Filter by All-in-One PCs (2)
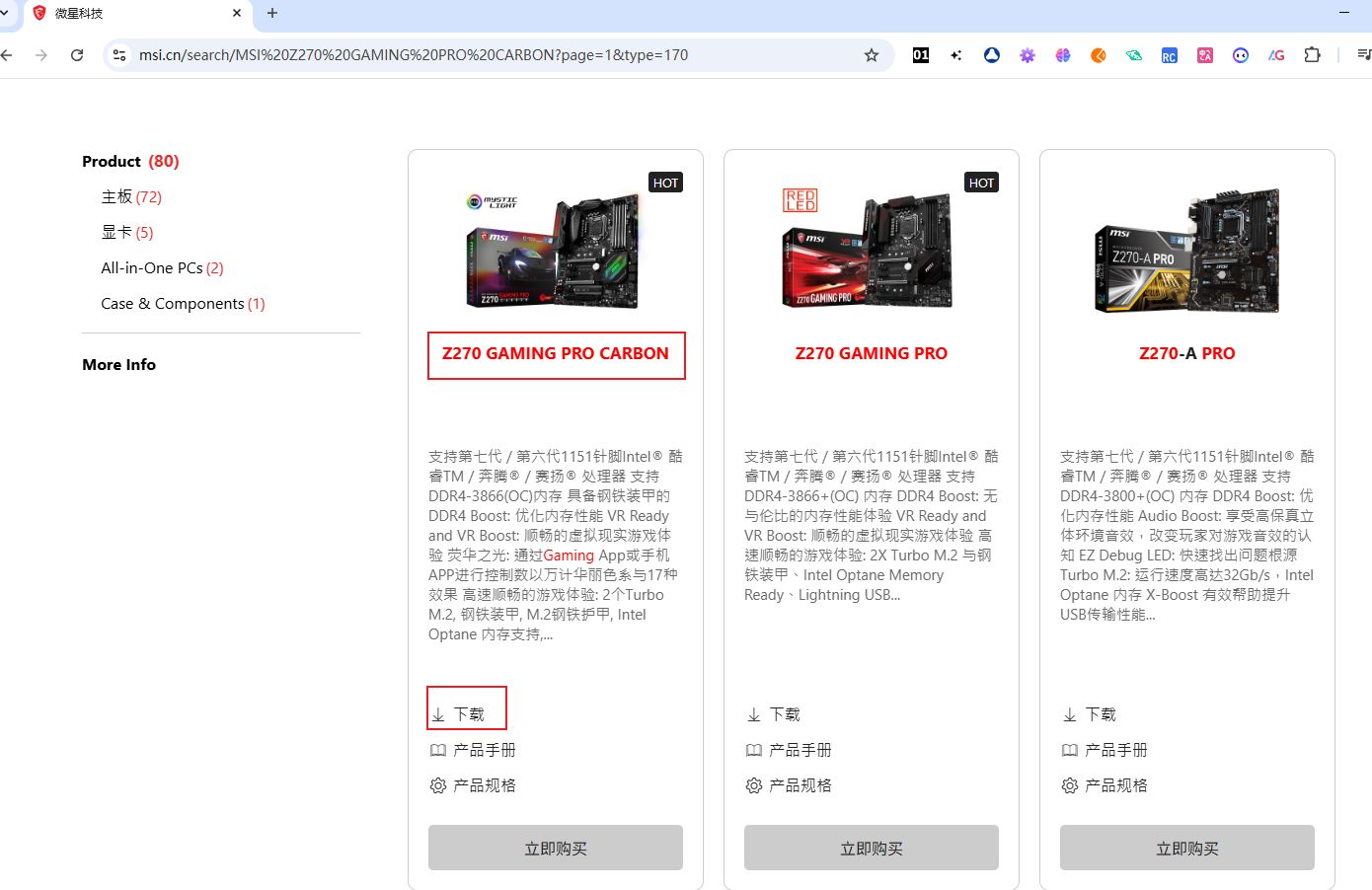Viewport: 1372px width, 890px height. coord(162,268)
